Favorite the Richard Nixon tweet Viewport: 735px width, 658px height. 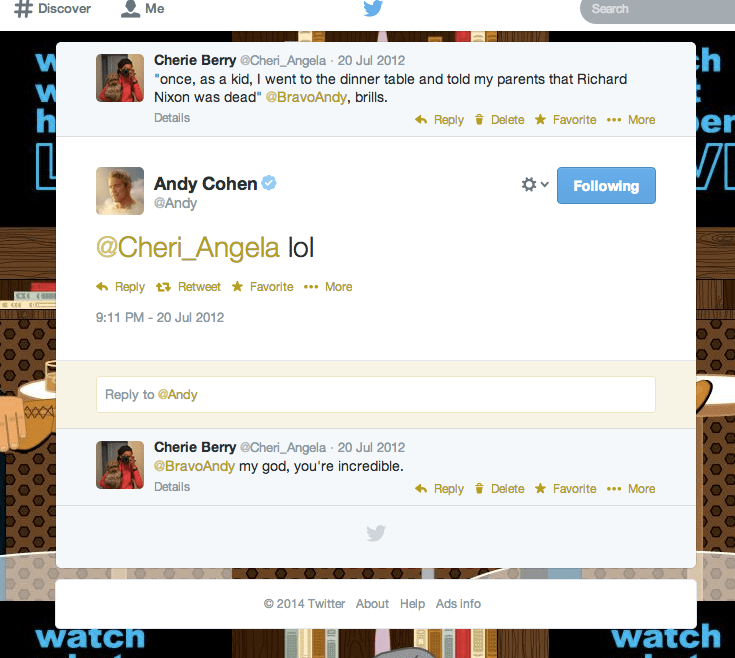click(x=566, y=120)
